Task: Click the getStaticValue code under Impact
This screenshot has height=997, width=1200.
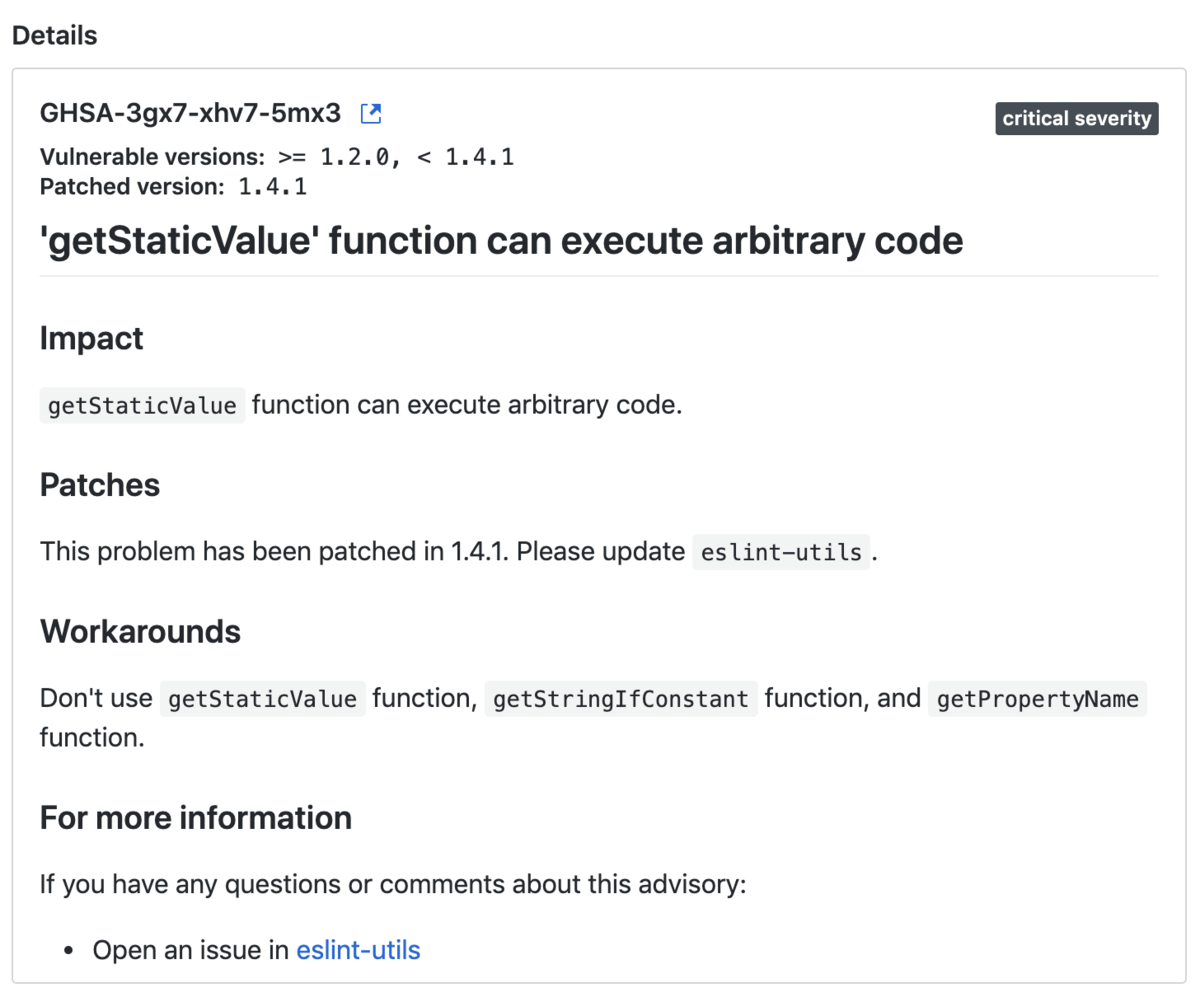Action: pyautogui.click(x=142, y=405)
